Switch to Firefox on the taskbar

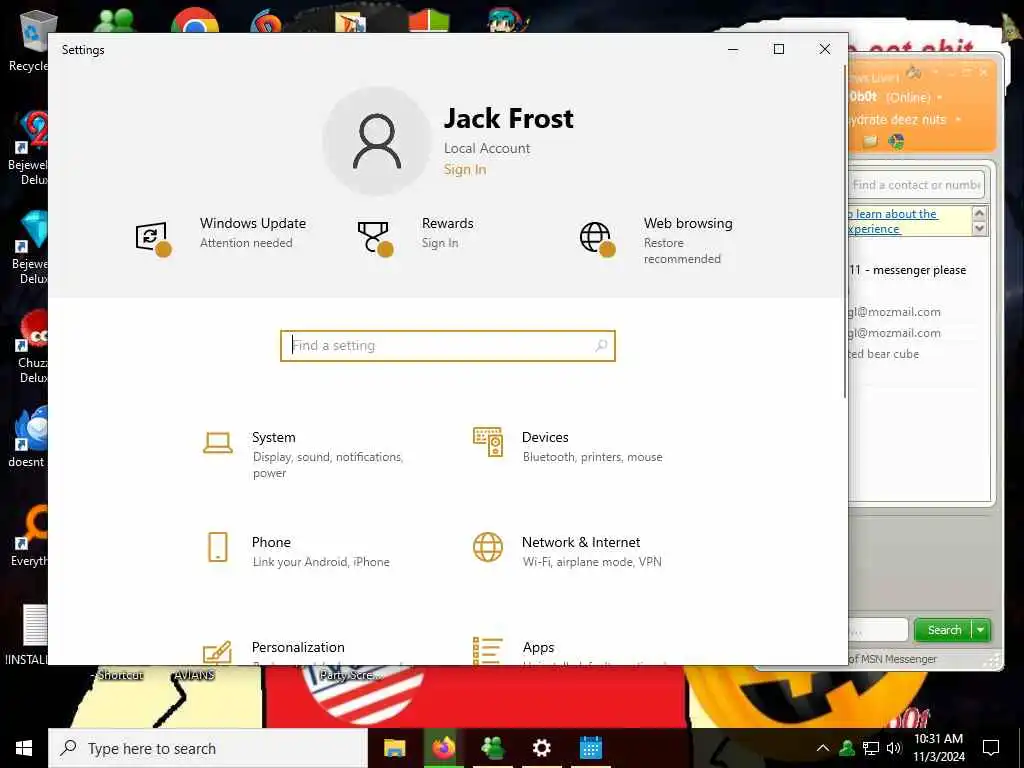coord(443,748)
